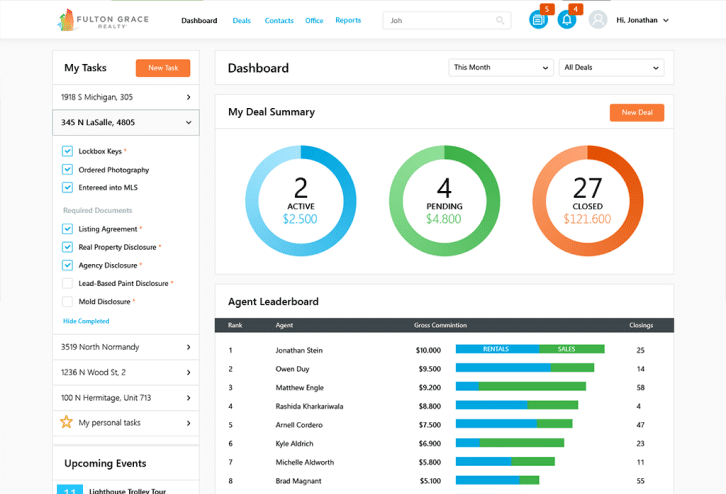Click agent name Michelle Aldworth
The height and width of the screenshot is (494, 726).
click(x=305, y=462)
